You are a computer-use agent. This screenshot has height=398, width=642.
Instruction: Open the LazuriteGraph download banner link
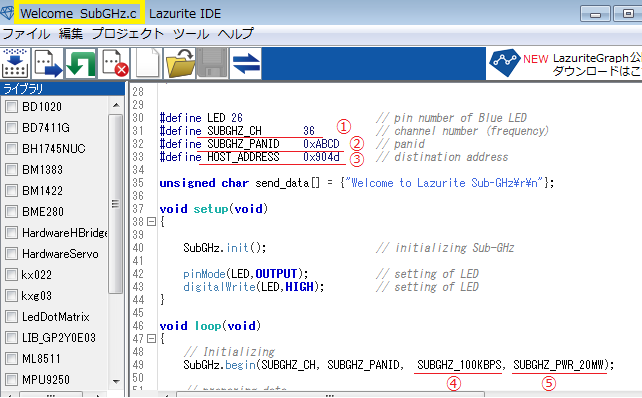tap(564, 63)
